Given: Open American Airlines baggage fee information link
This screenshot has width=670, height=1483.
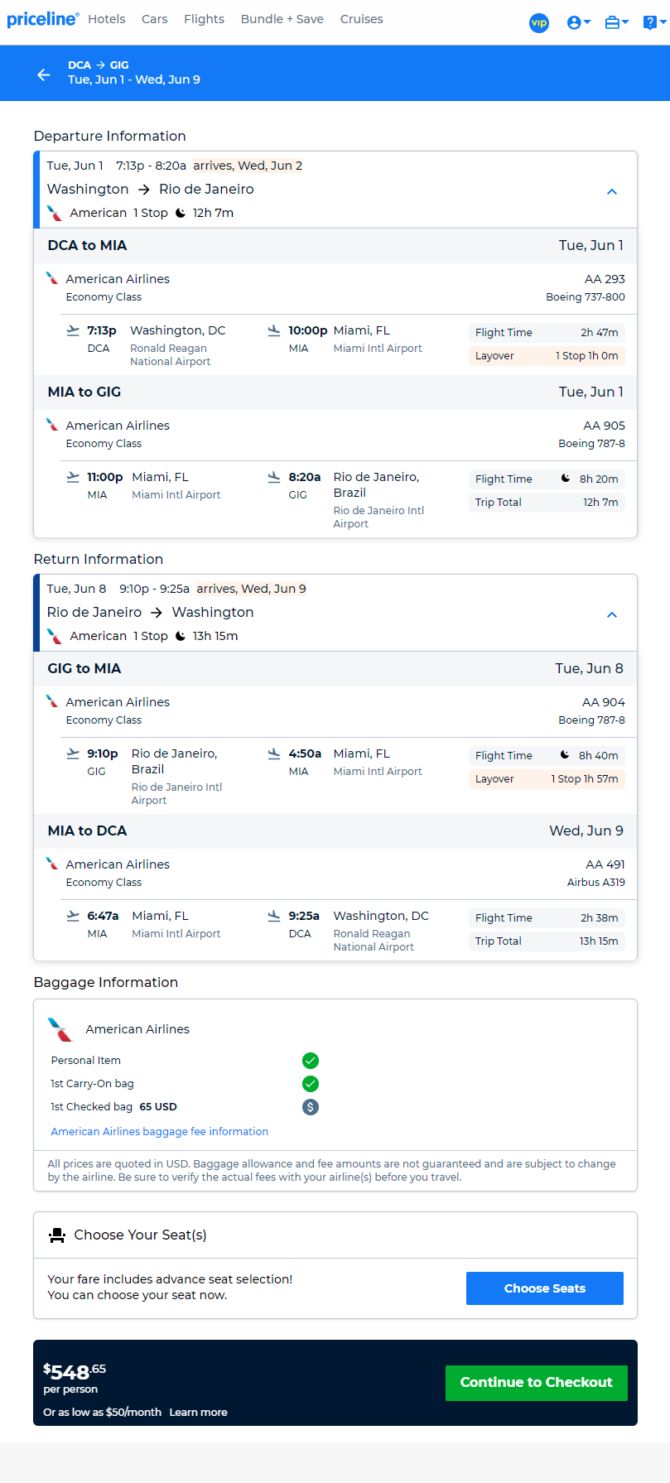Looking at the screenshot, I should (x=160, y=1132).
